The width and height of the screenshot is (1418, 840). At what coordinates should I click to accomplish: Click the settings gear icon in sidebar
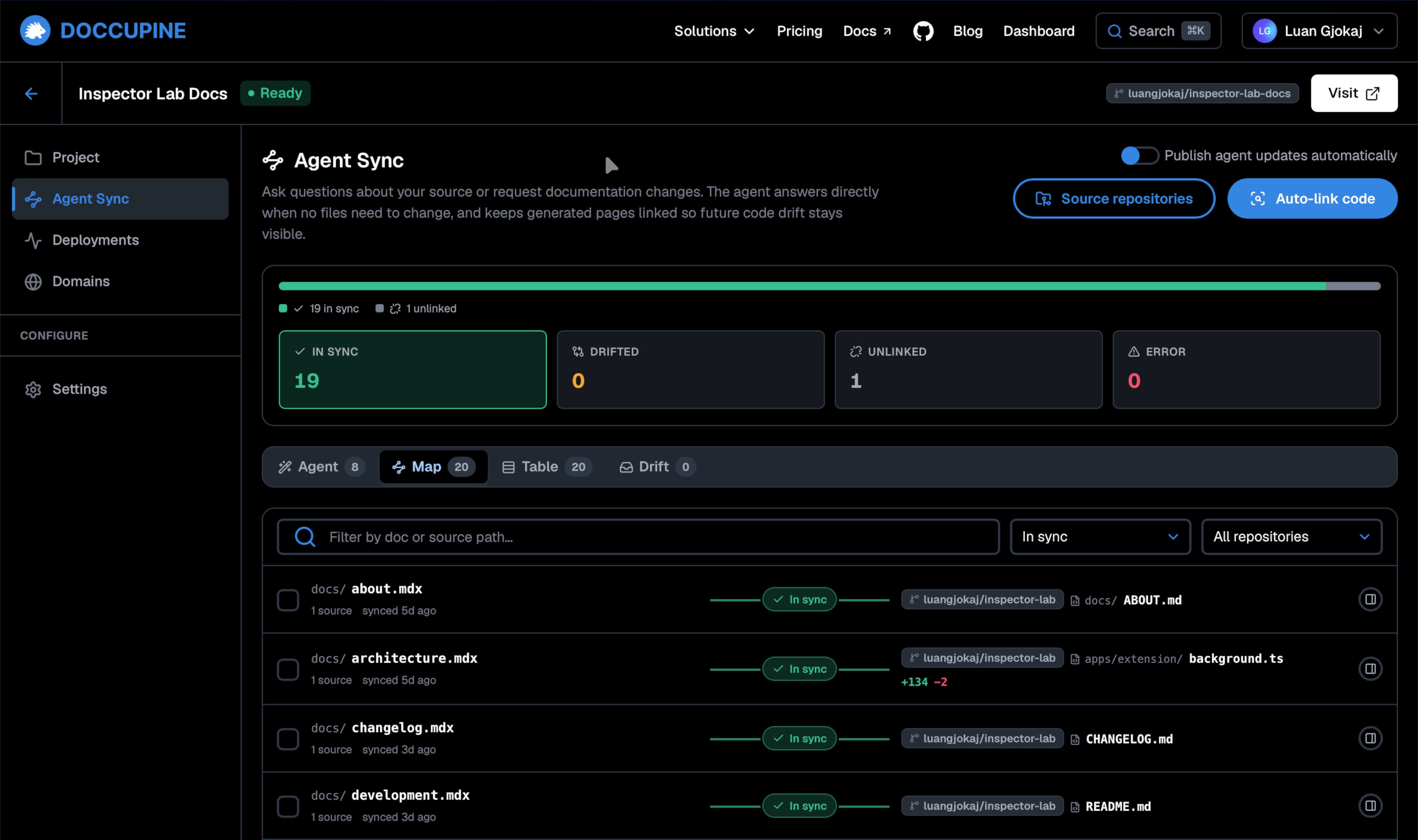tap(33, 390)
